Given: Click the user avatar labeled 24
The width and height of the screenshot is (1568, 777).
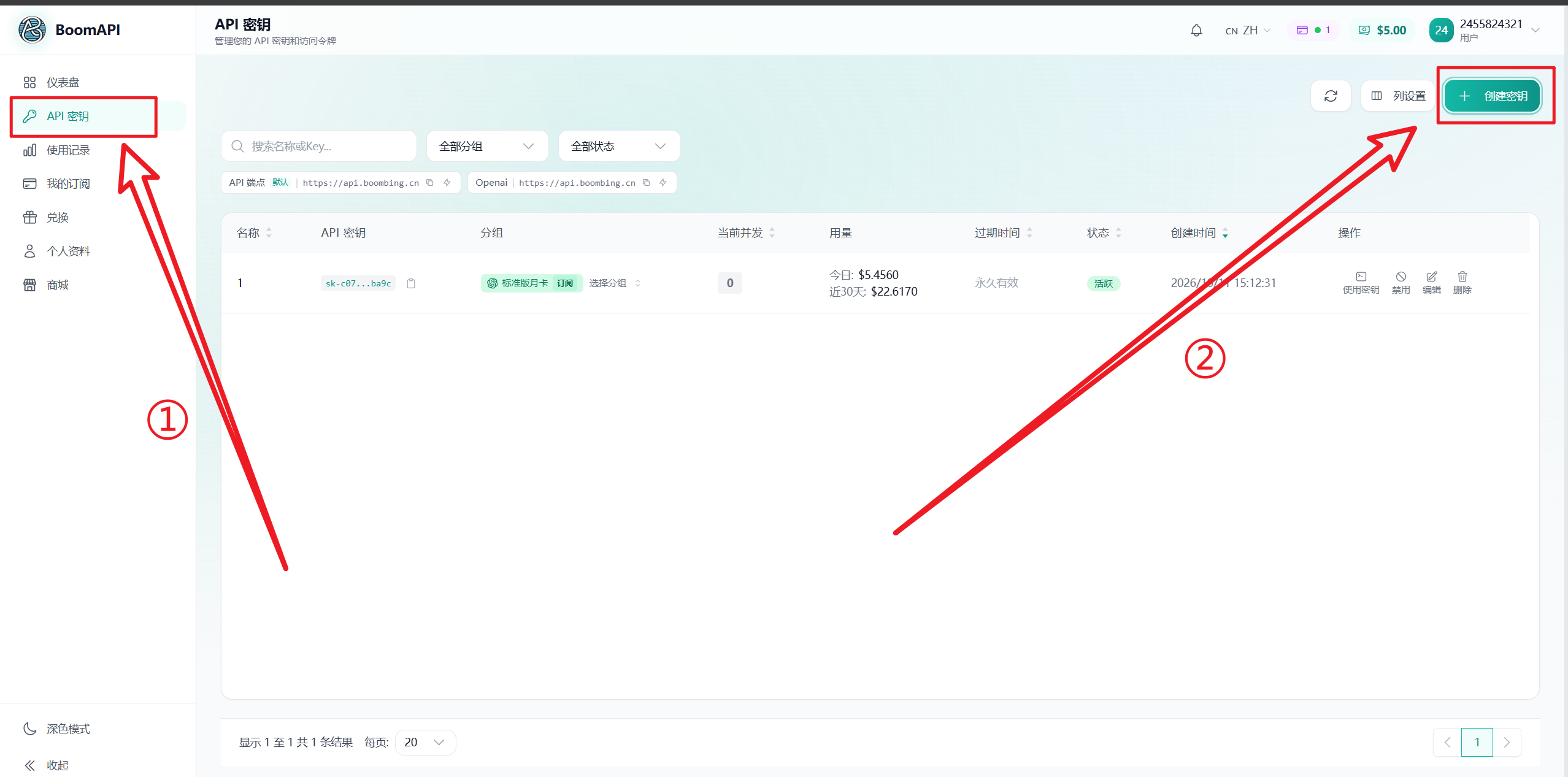Looking at the screenshot, I should coord(1441,30).
